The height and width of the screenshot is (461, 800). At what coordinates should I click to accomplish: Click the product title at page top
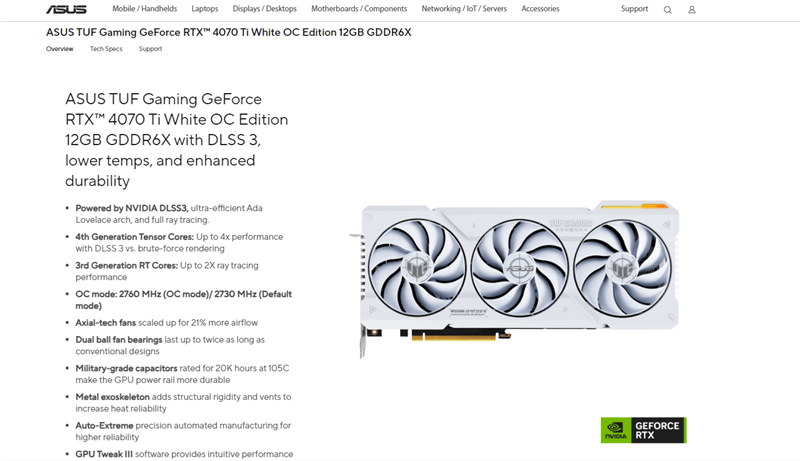[229, 32]
